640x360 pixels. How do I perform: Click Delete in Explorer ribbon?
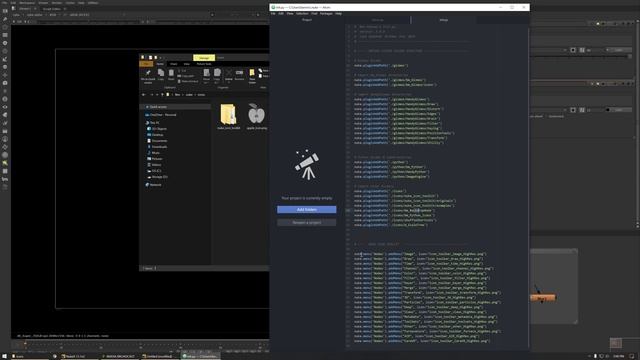229,75
